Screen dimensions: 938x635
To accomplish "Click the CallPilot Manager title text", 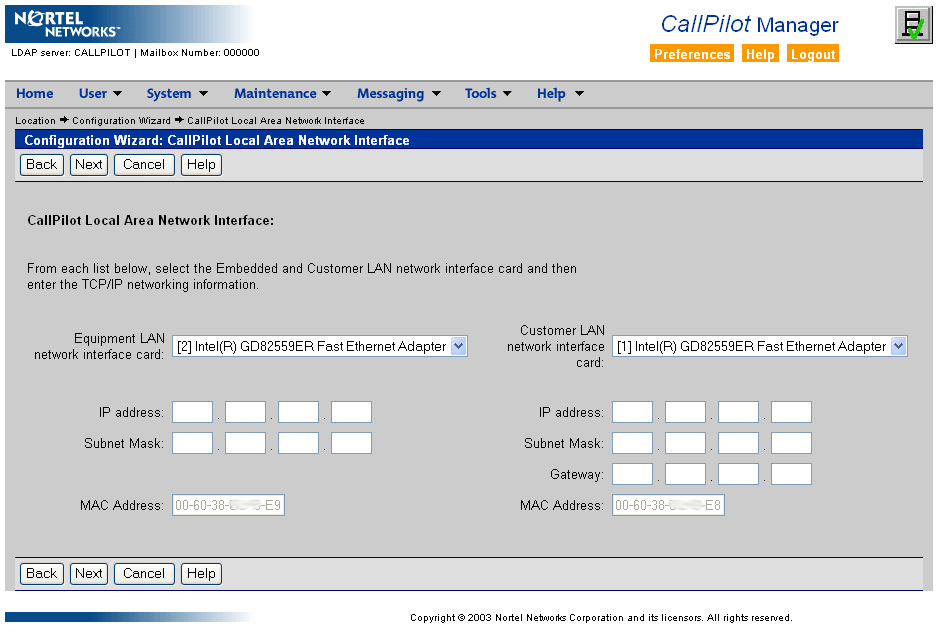I will [x=750, y=25].
